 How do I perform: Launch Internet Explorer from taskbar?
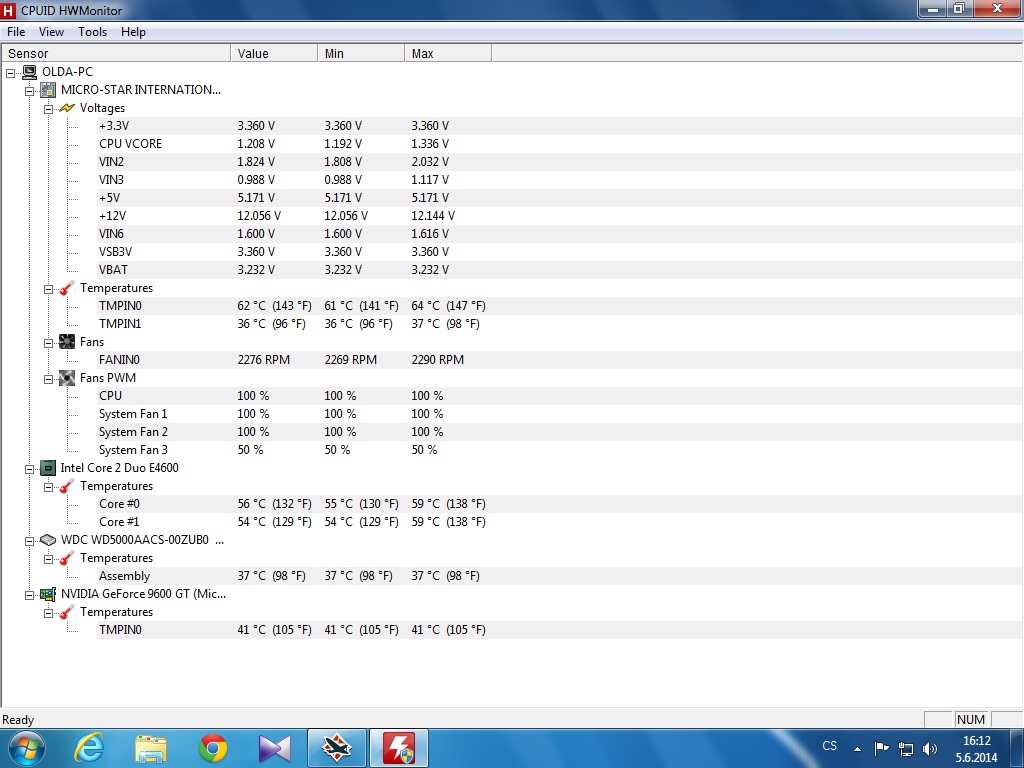[x=89, y=748]
